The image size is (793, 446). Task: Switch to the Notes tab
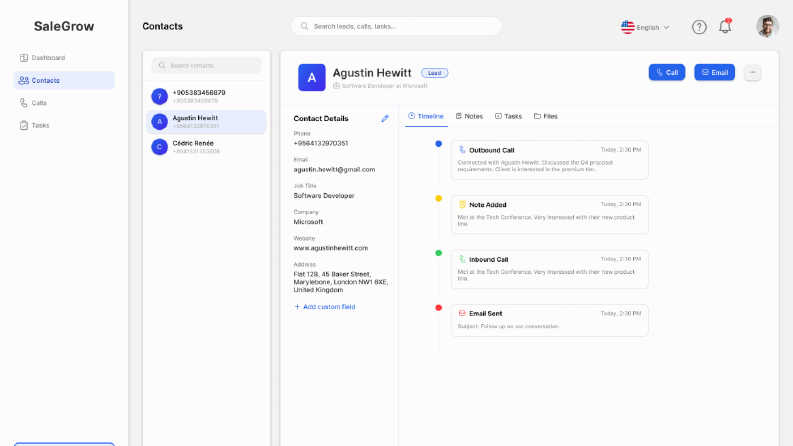[469, 116]
